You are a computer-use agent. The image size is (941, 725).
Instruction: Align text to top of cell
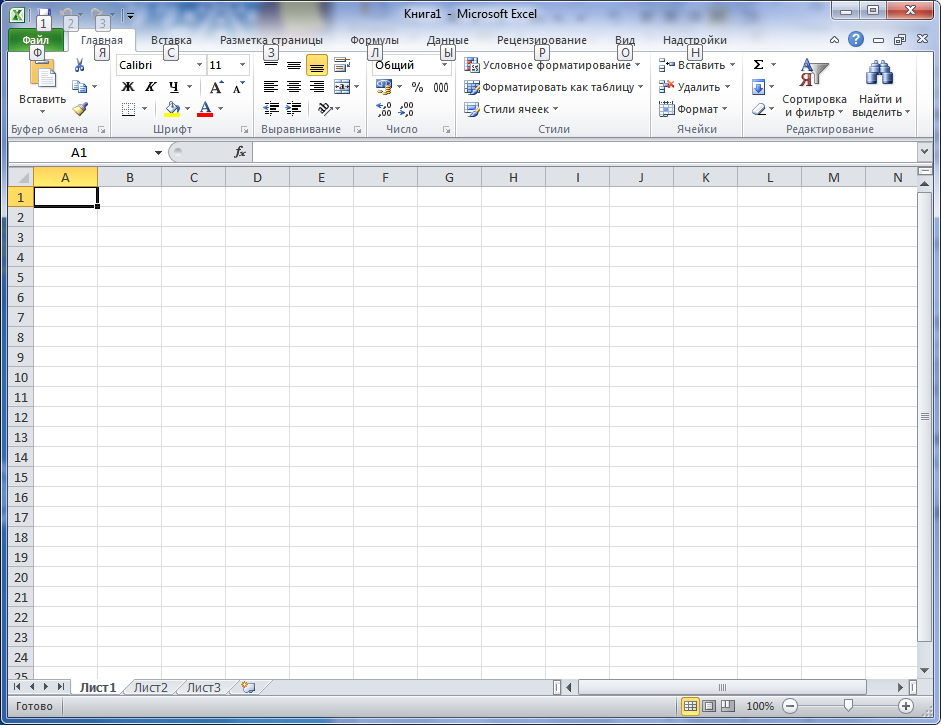[271, 65]
